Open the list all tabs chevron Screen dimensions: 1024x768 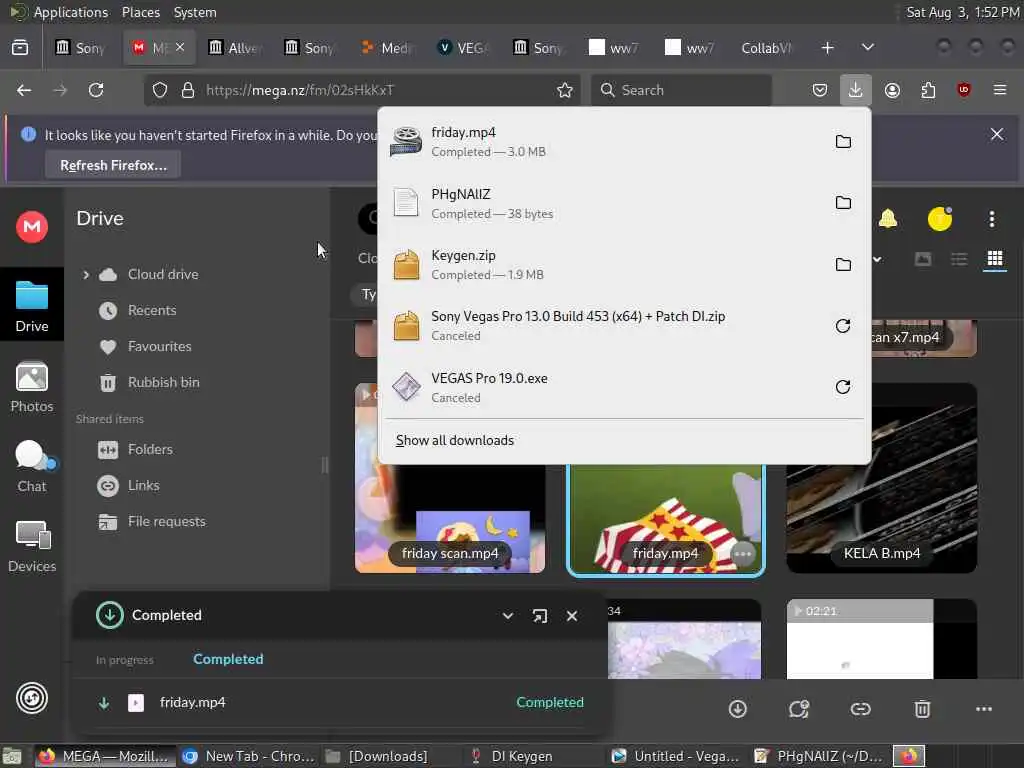click(867, 48)
